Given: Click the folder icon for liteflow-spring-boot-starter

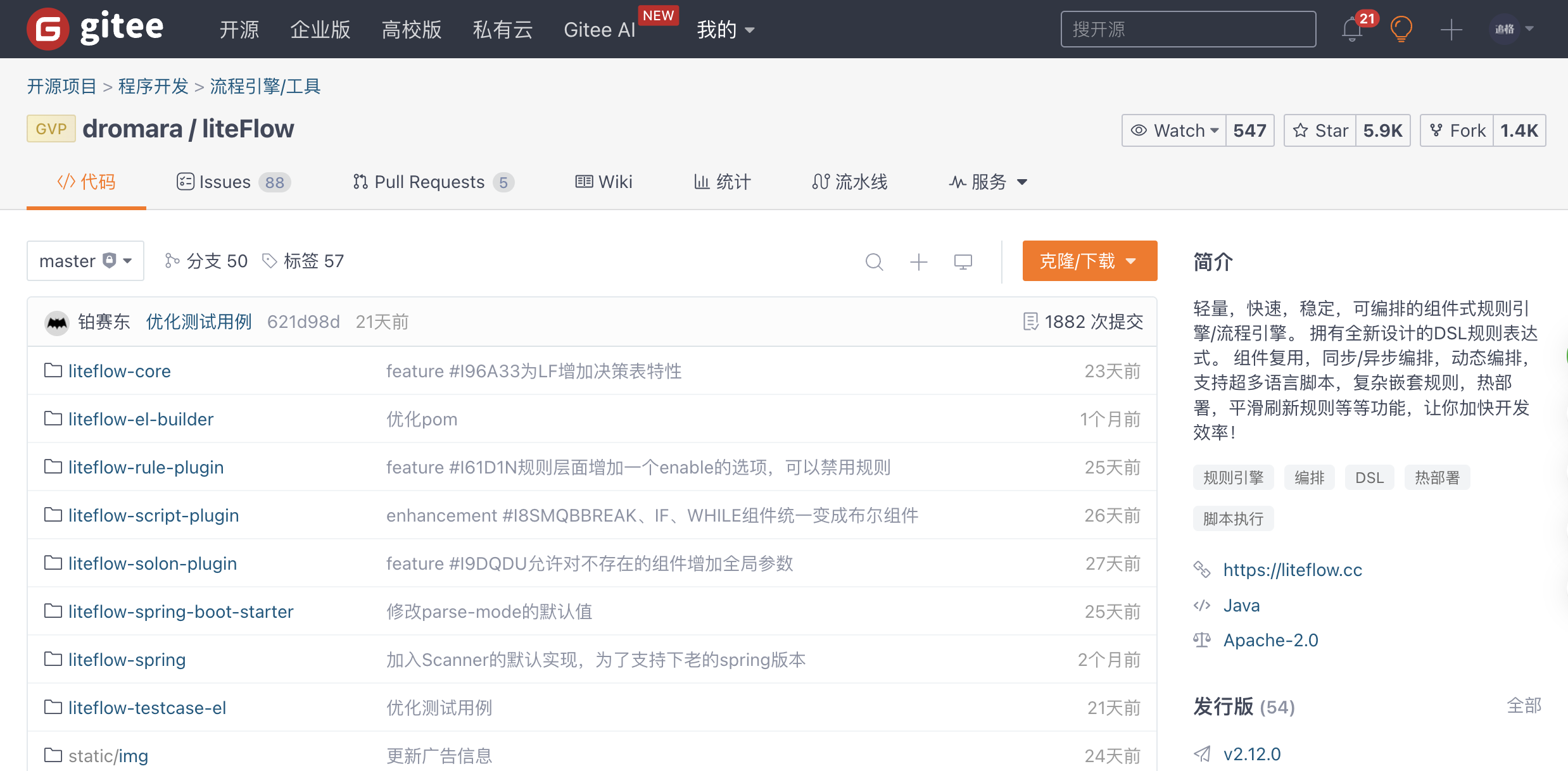Looking at the screenshot, I should (53, 611).
